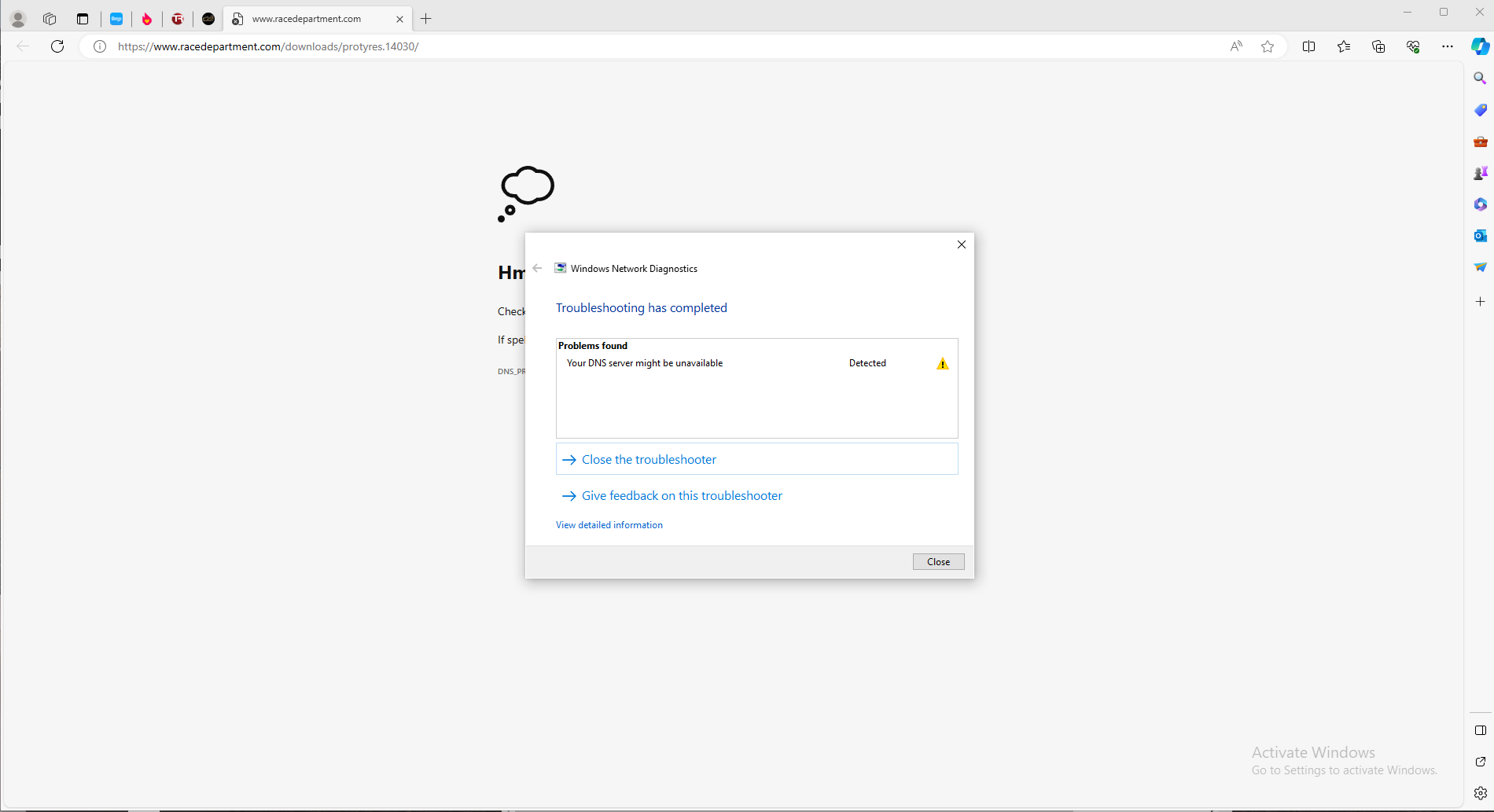This screenshot has height=812, width=1494.
Task: Click View detailed information link
Action: point(609,525)
